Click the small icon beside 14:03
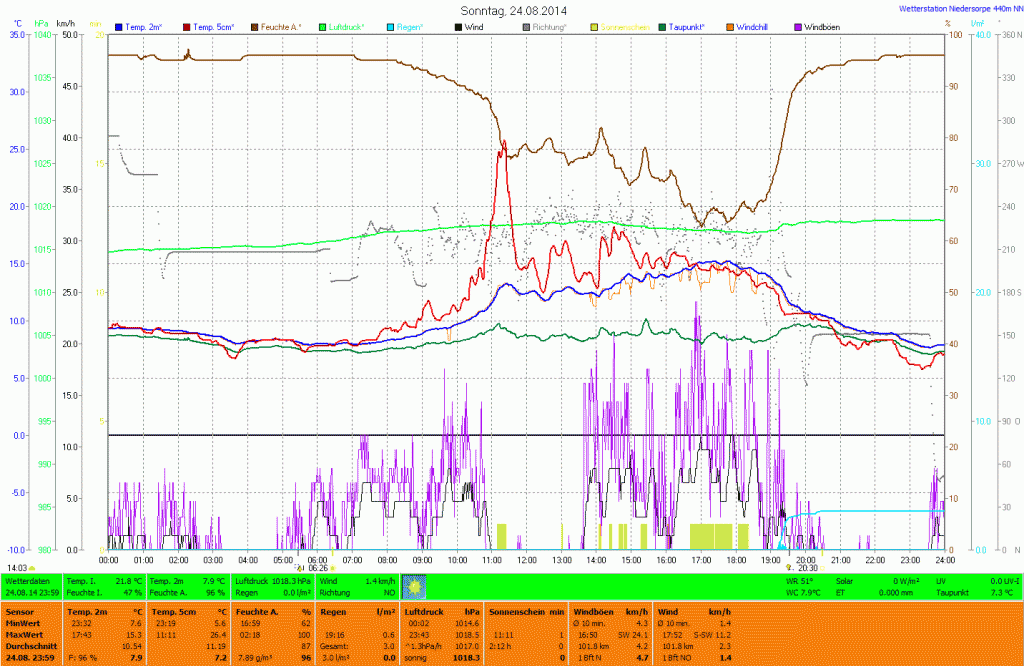The height and width of the screenshot is (666, 1024). [32, 567]
